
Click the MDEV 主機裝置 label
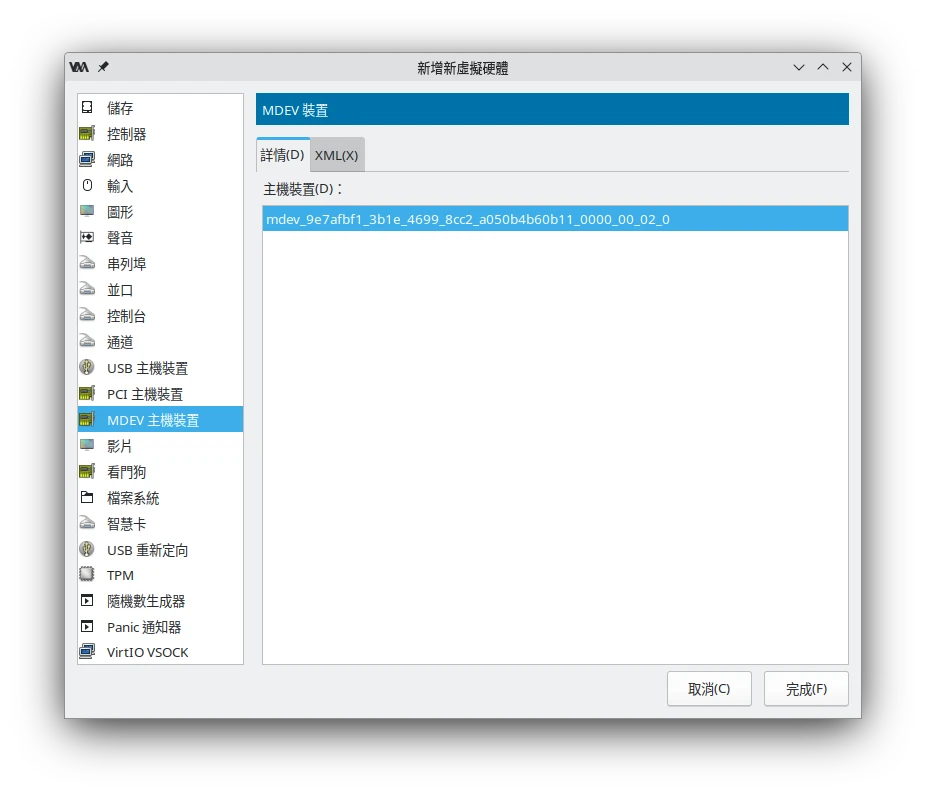(154, 420)
